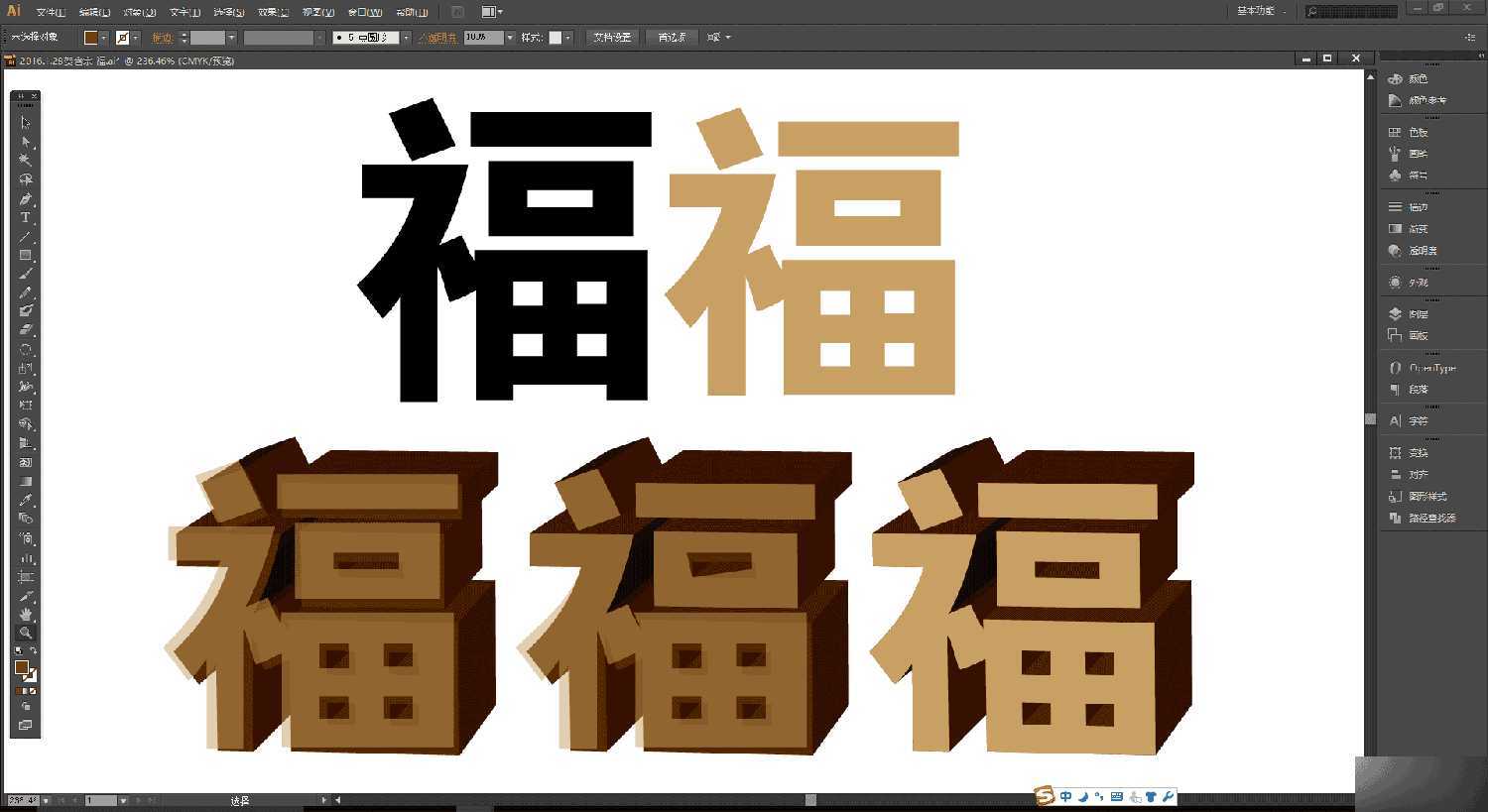Click the fill color swatch in toolbar

point(24,668)
